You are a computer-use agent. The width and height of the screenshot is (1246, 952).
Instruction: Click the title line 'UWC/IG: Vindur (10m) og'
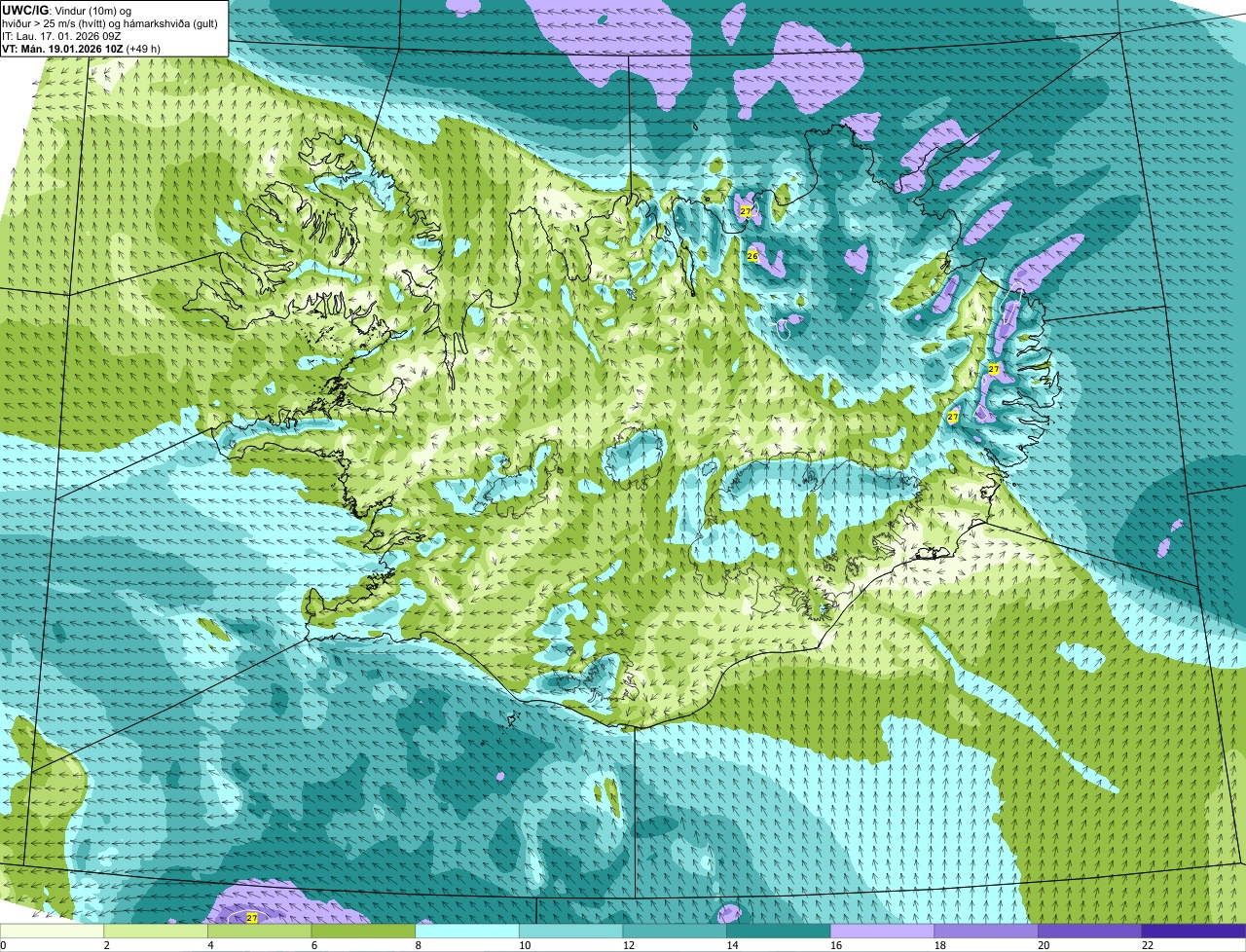pos(66,10)
